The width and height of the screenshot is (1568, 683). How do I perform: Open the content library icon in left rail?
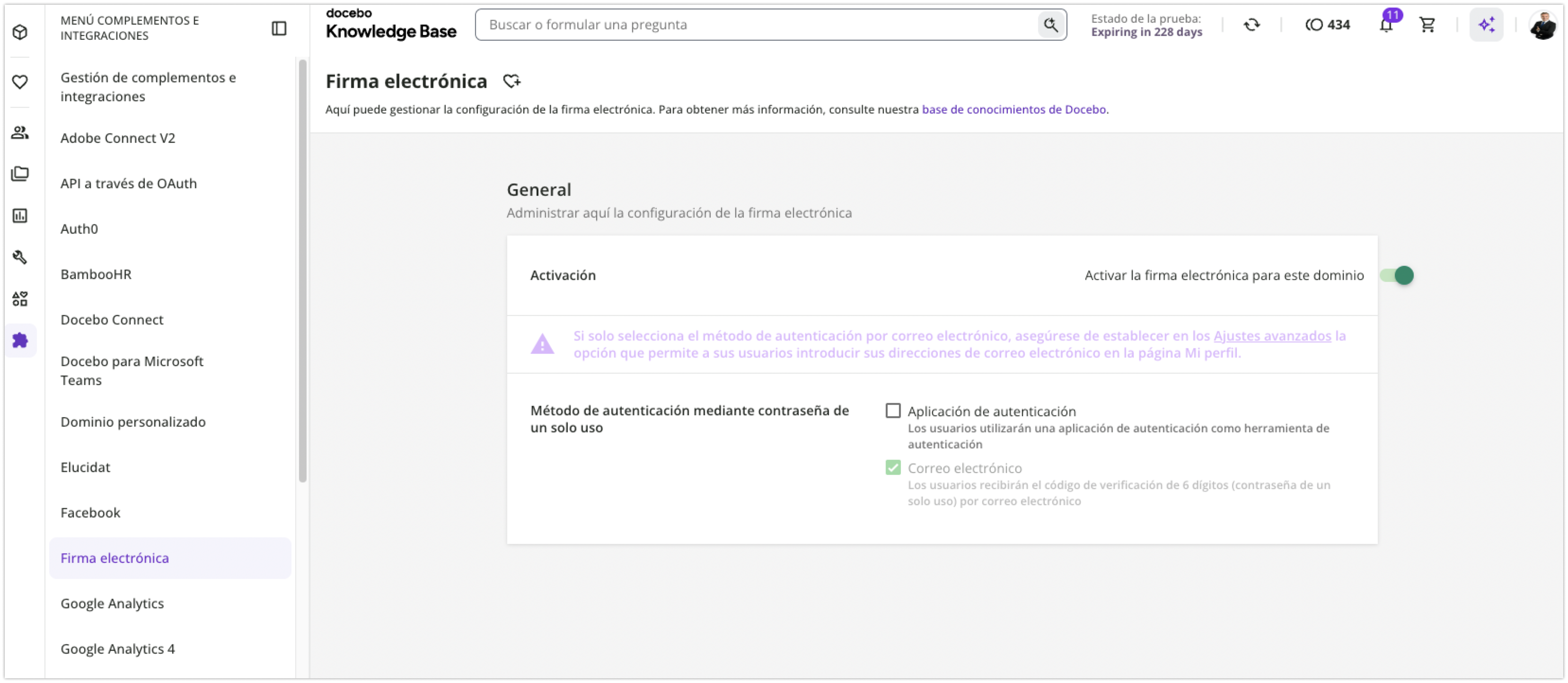tap(20, 174)
